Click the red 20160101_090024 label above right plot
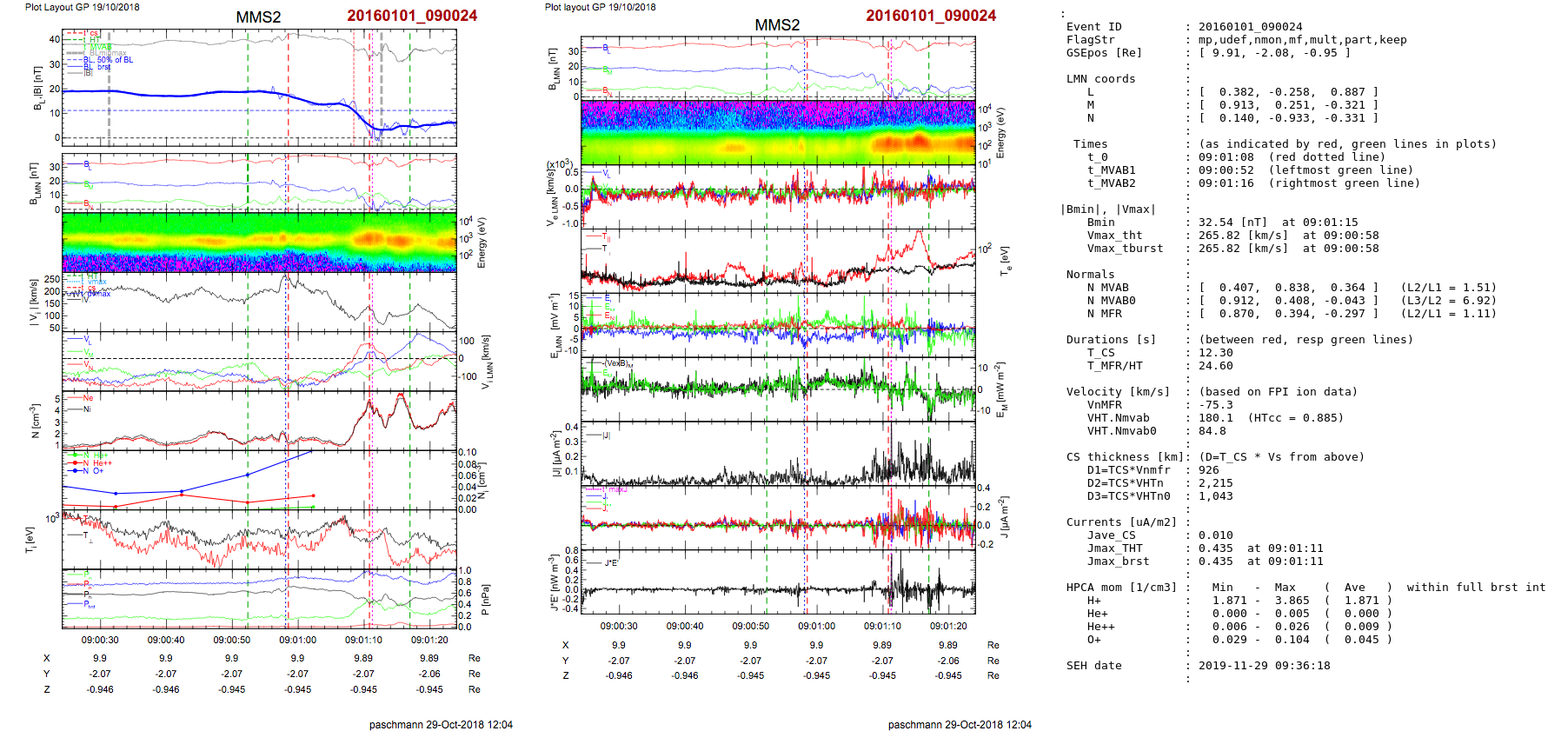The image size is (1568, 731). click(930, 16)
